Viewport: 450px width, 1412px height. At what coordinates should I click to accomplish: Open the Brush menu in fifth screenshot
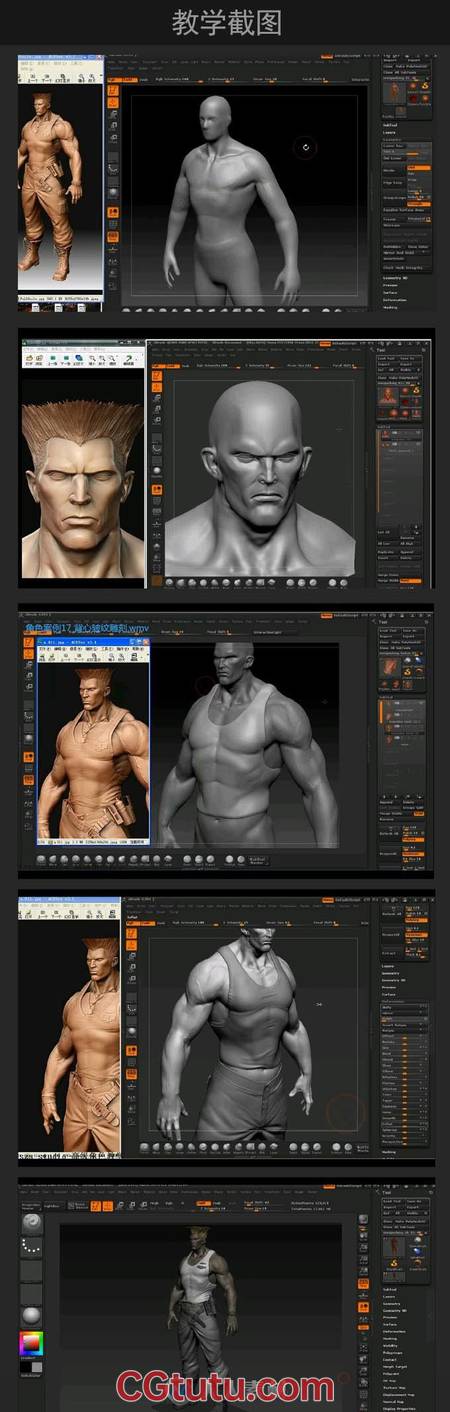pyautogui.click(x=35, y=1191)
